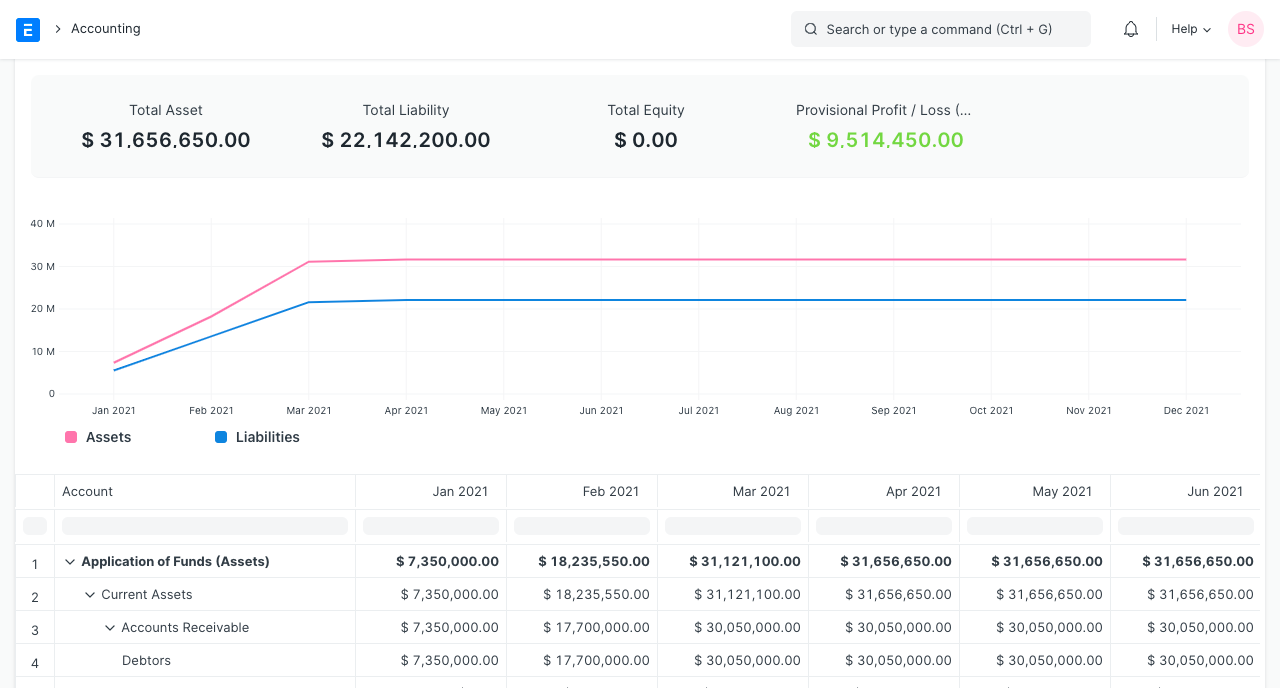
Task: Collapse the Application of Funds (Assets) row
Action: tap(70, 562)
